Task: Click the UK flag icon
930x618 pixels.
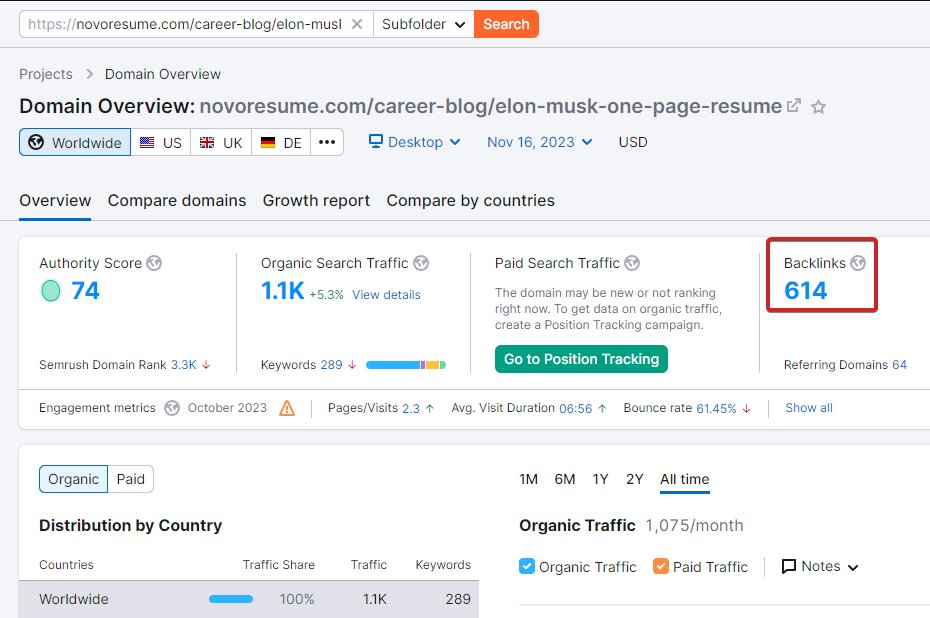Action: pos(207,142)
